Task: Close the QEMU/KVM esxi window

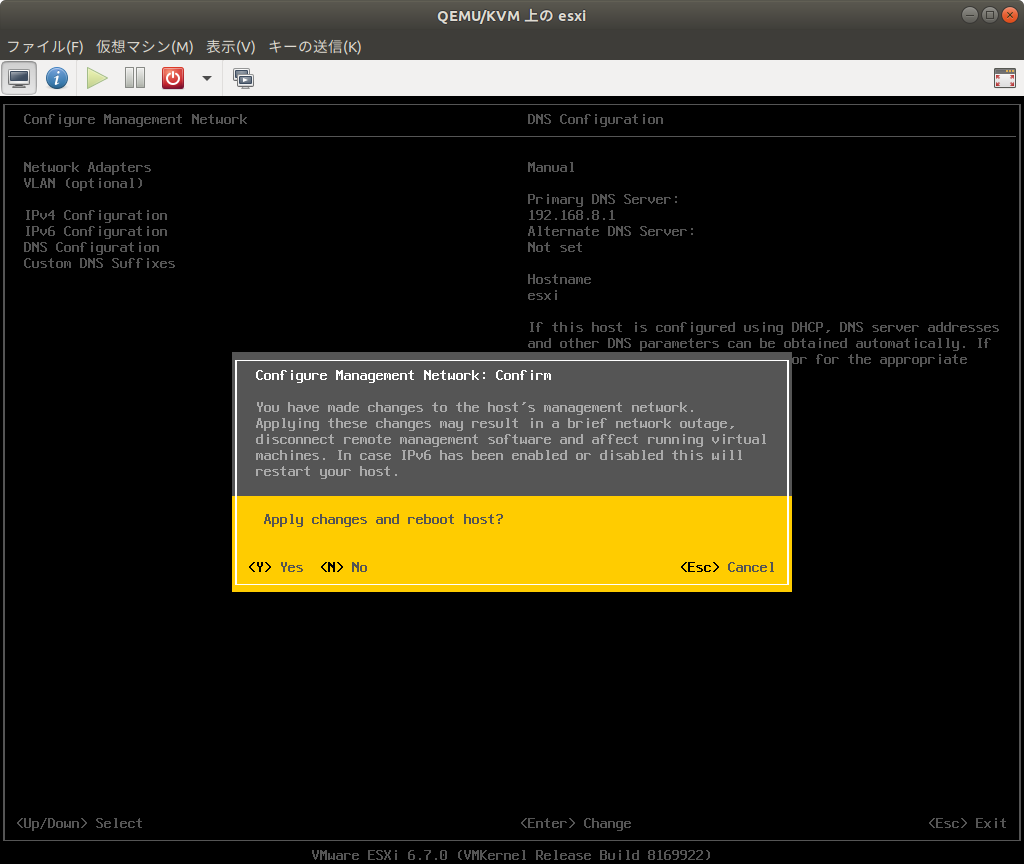Action: coord(1010,14)
